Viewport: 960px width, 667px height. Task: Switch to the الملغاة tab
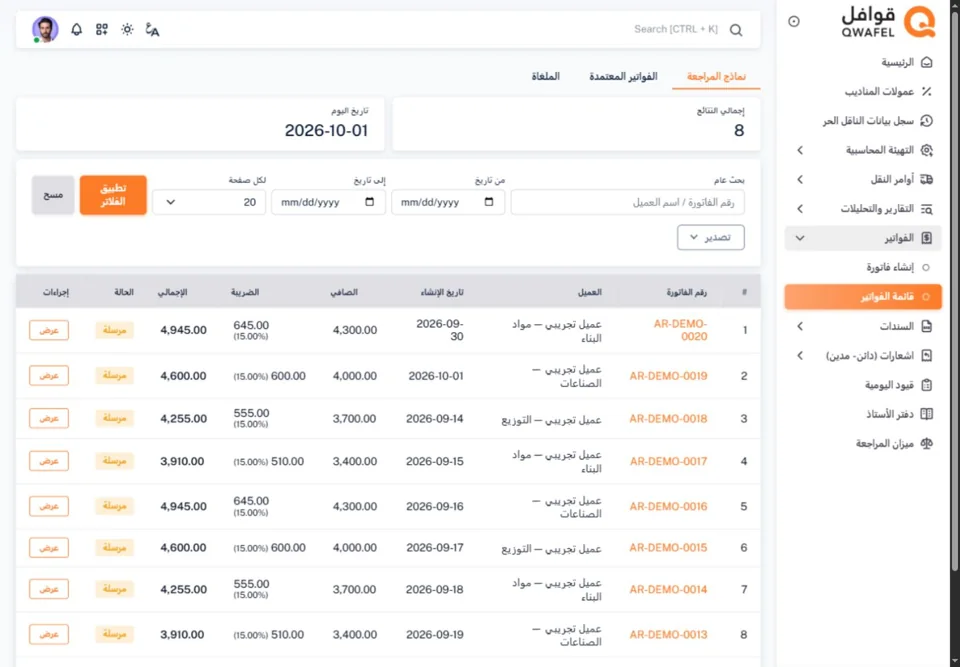(546, 77)
